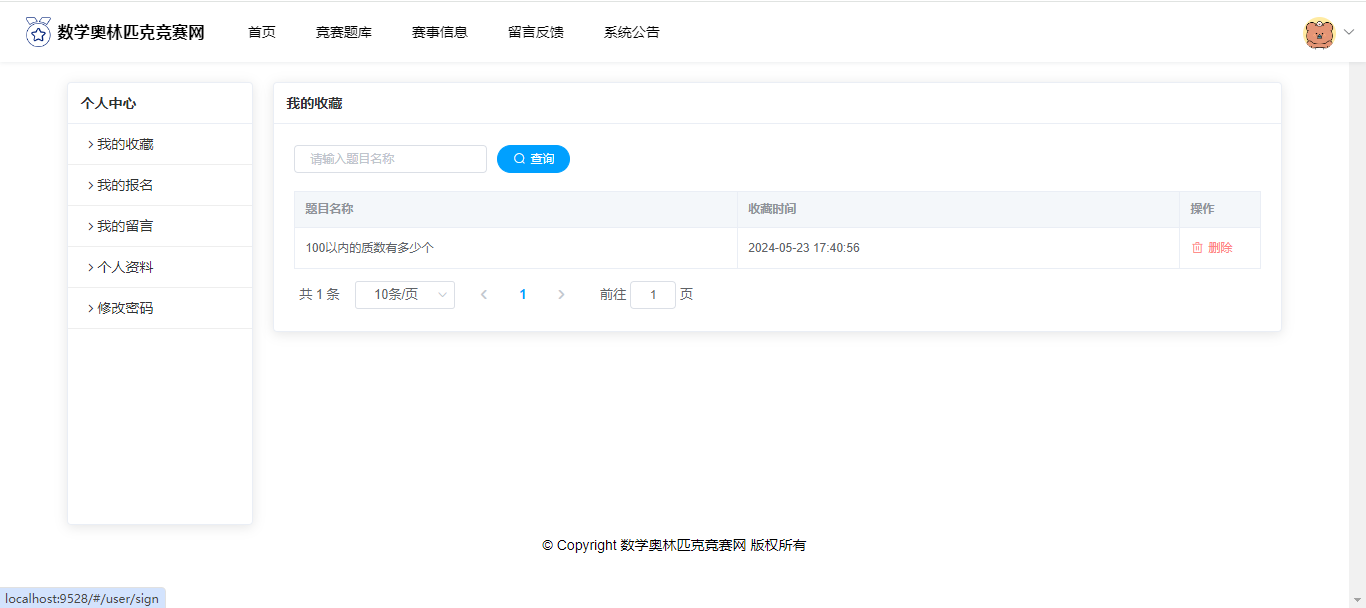Open 留言反馈 from the top navigation
The height and width of the screenshot is (608, 1366).
536,32
